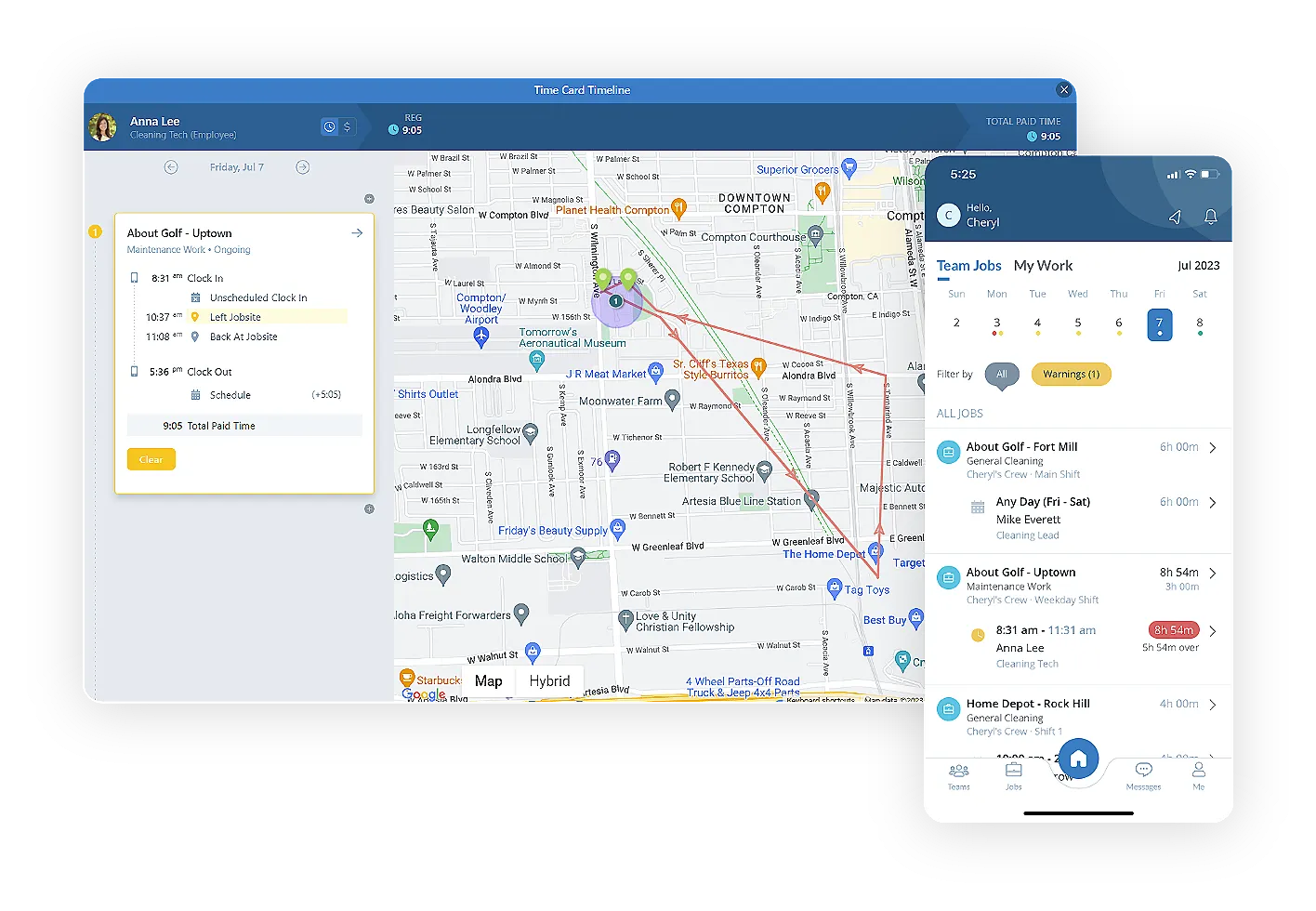
Task: Switch to Map view tab
Action: pos(489,681)
